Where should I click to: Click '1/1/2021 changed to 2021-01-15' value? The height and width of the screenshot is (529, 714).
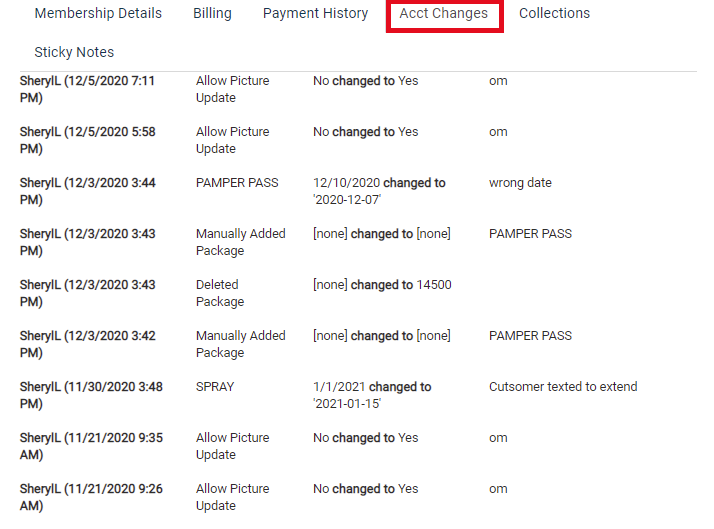point(372,395)
